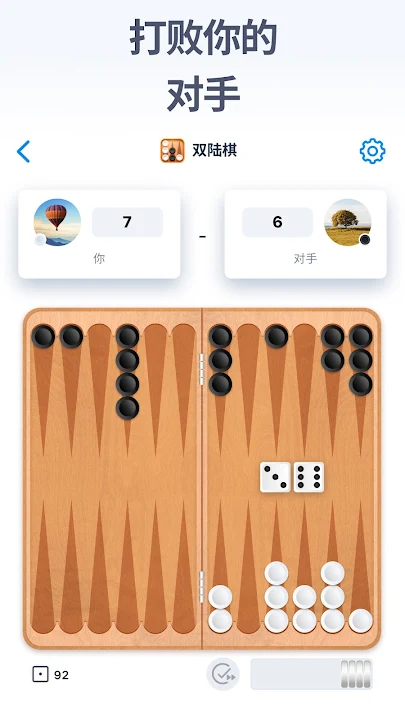The image size is (405, 720).
Task: Tap the borne-off checkers tray
Action: pyautogui.click(x=311, y=674)
